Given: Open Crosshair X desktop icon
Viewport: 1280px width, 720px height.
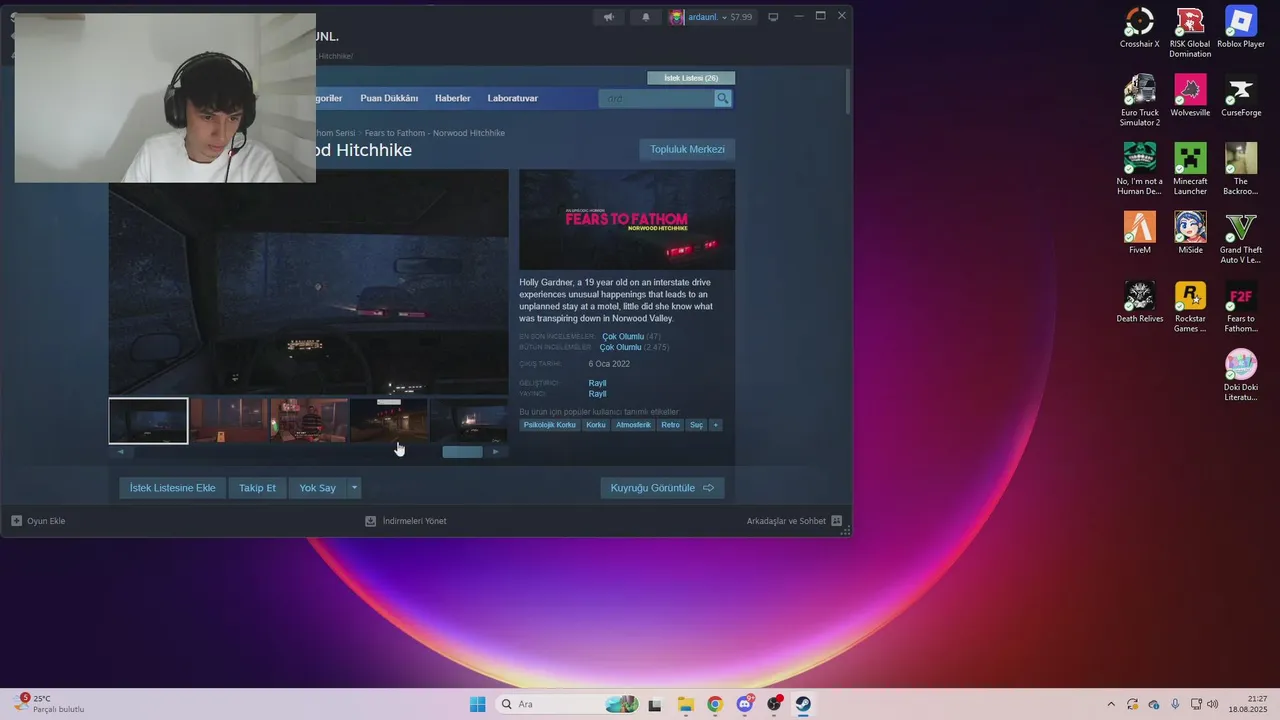Looking at the screenshot, I should pyautogui.click(x=1139, y=28).
